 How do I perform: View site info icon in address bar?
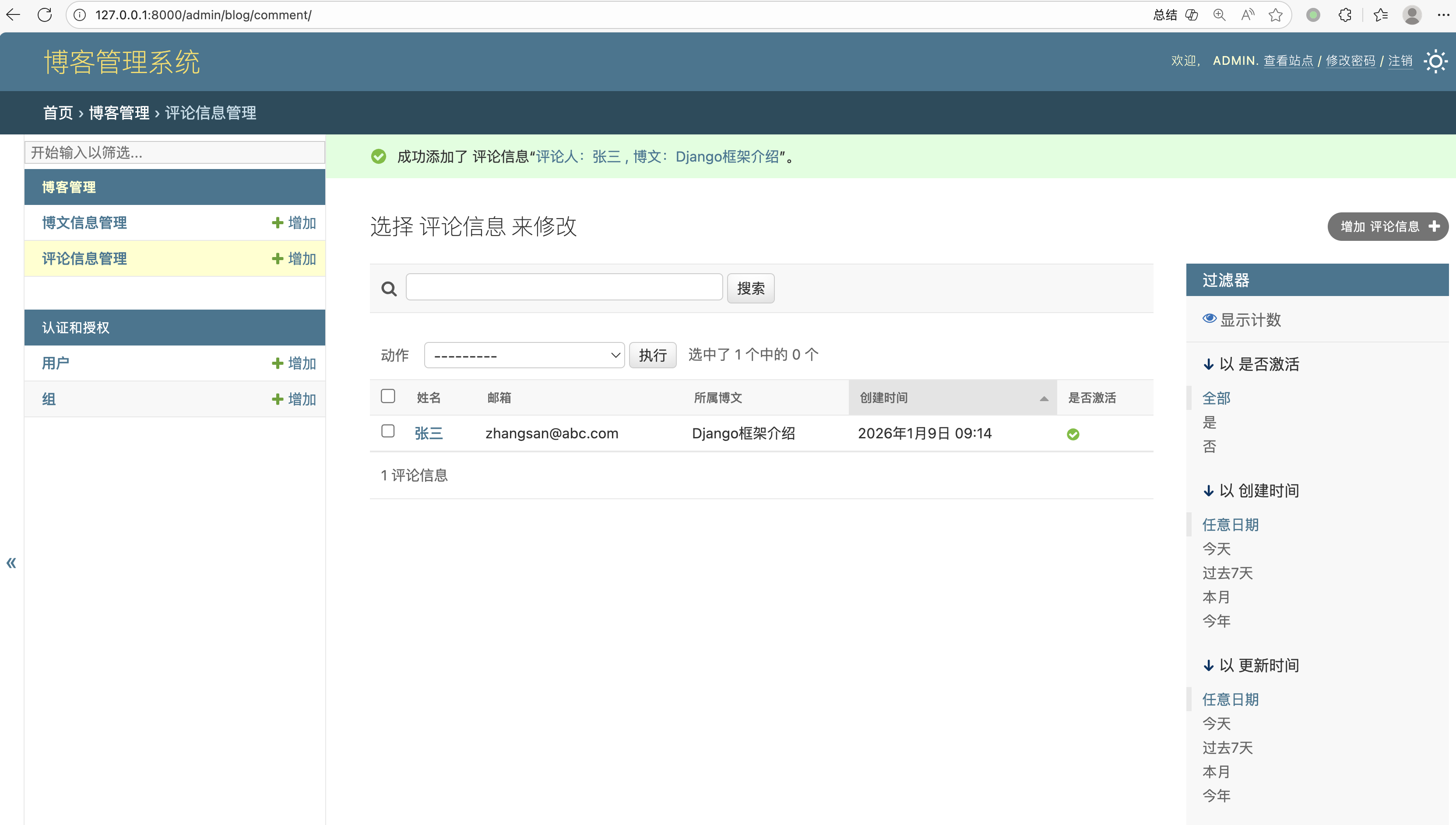coord(80,15)
